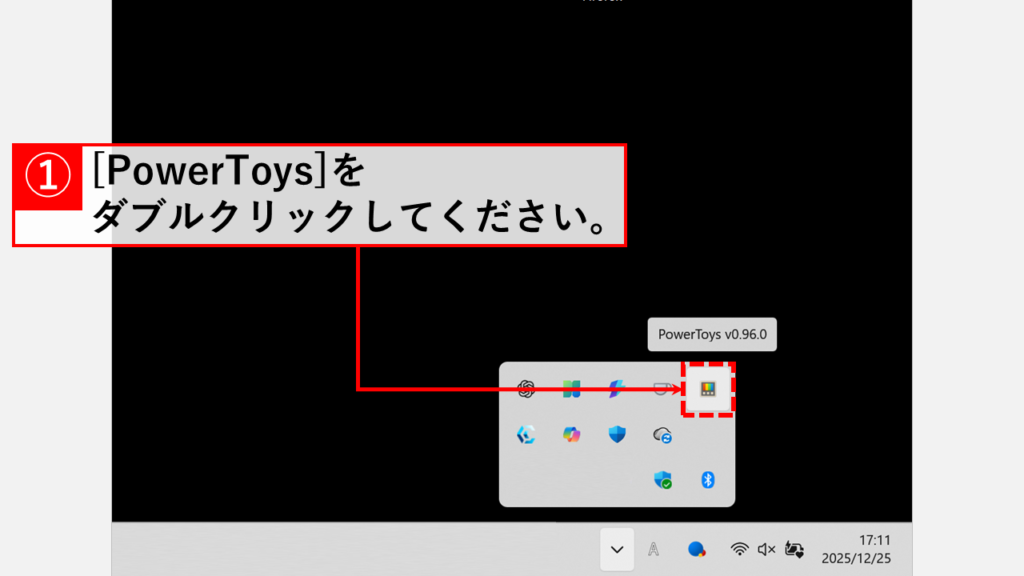This screenshot has height=576, width=1024.
Task: Open the Wi-Fi network status icon
Action: tap(740, 549)
